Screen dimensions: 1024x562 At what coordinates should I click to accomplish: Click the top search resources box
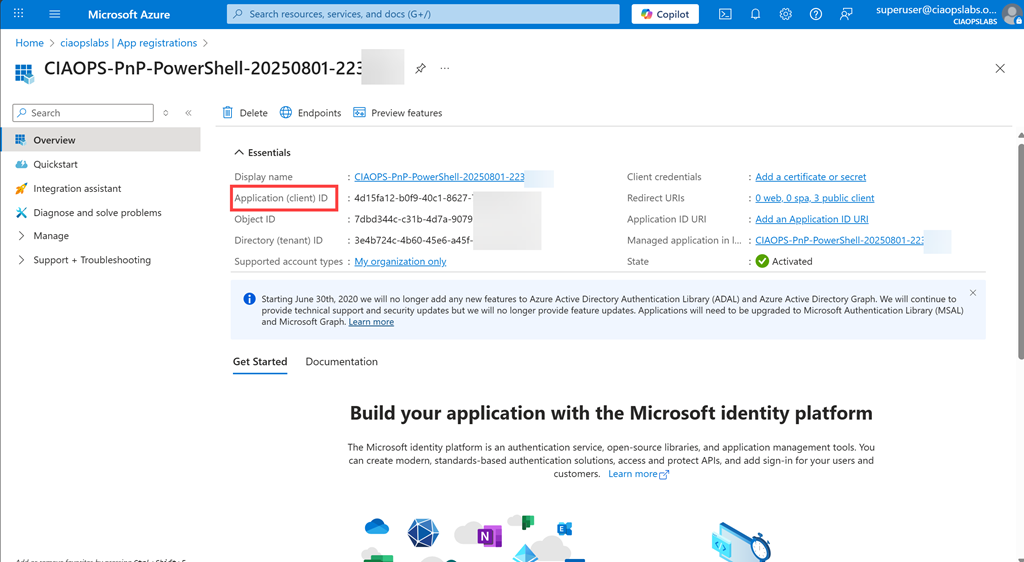click(x=423, y=14)
